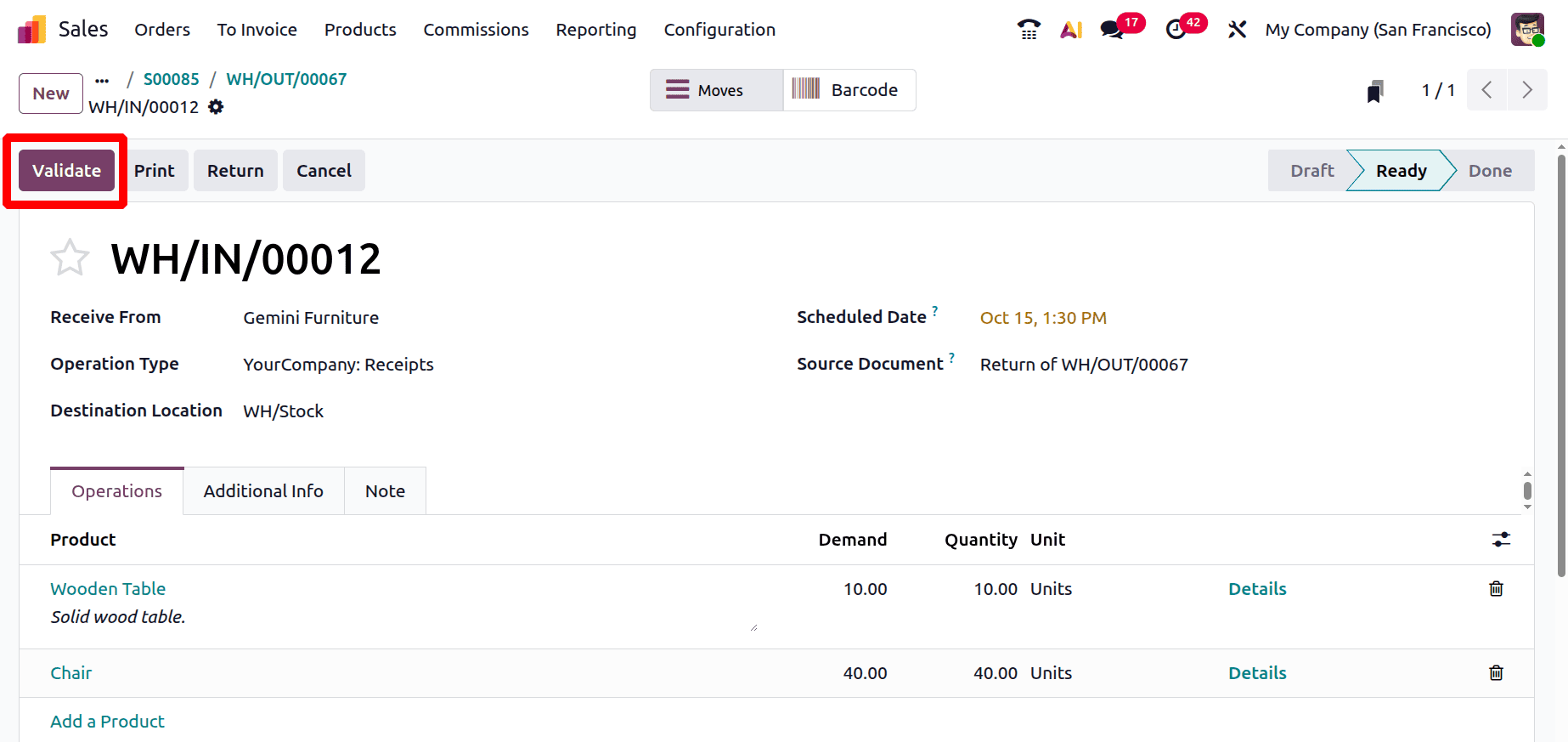Sort by the Demand column header
Viewport: 1568px width, 742px height.
[852, 540]
